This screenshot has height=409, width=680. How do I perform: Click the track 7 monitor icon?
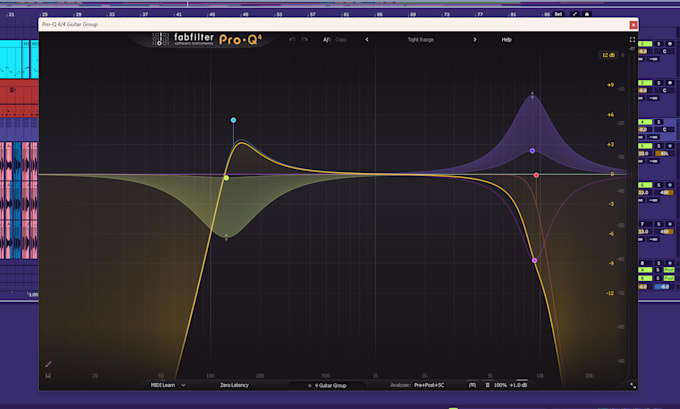pos(670,224)
